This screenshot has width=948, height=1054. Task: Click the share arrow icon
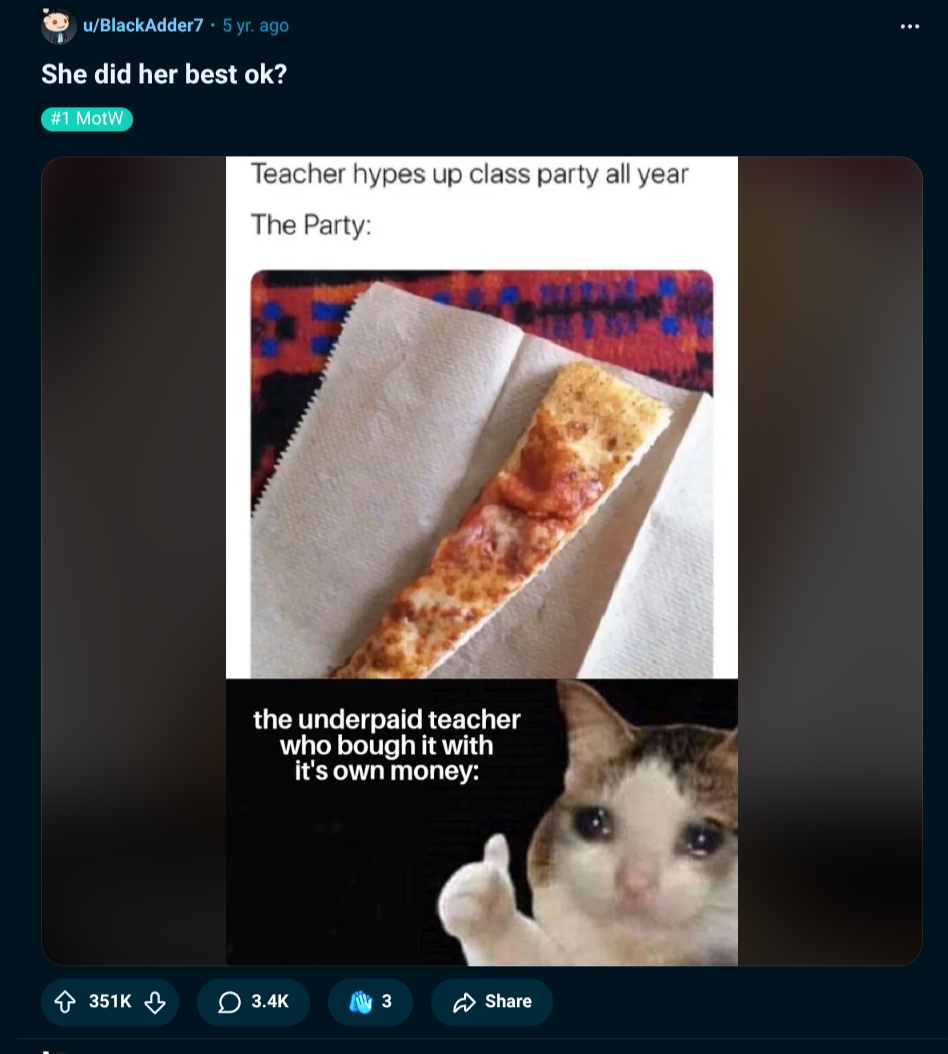tap(464, 1002)
